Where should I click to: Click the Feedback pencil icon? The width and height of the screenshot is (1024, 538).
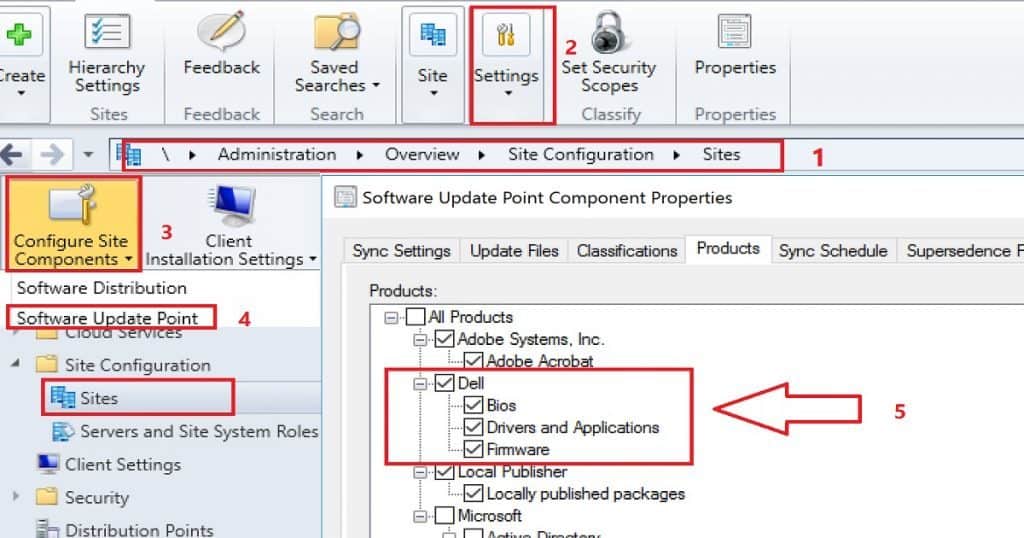[x=221, y=31]
